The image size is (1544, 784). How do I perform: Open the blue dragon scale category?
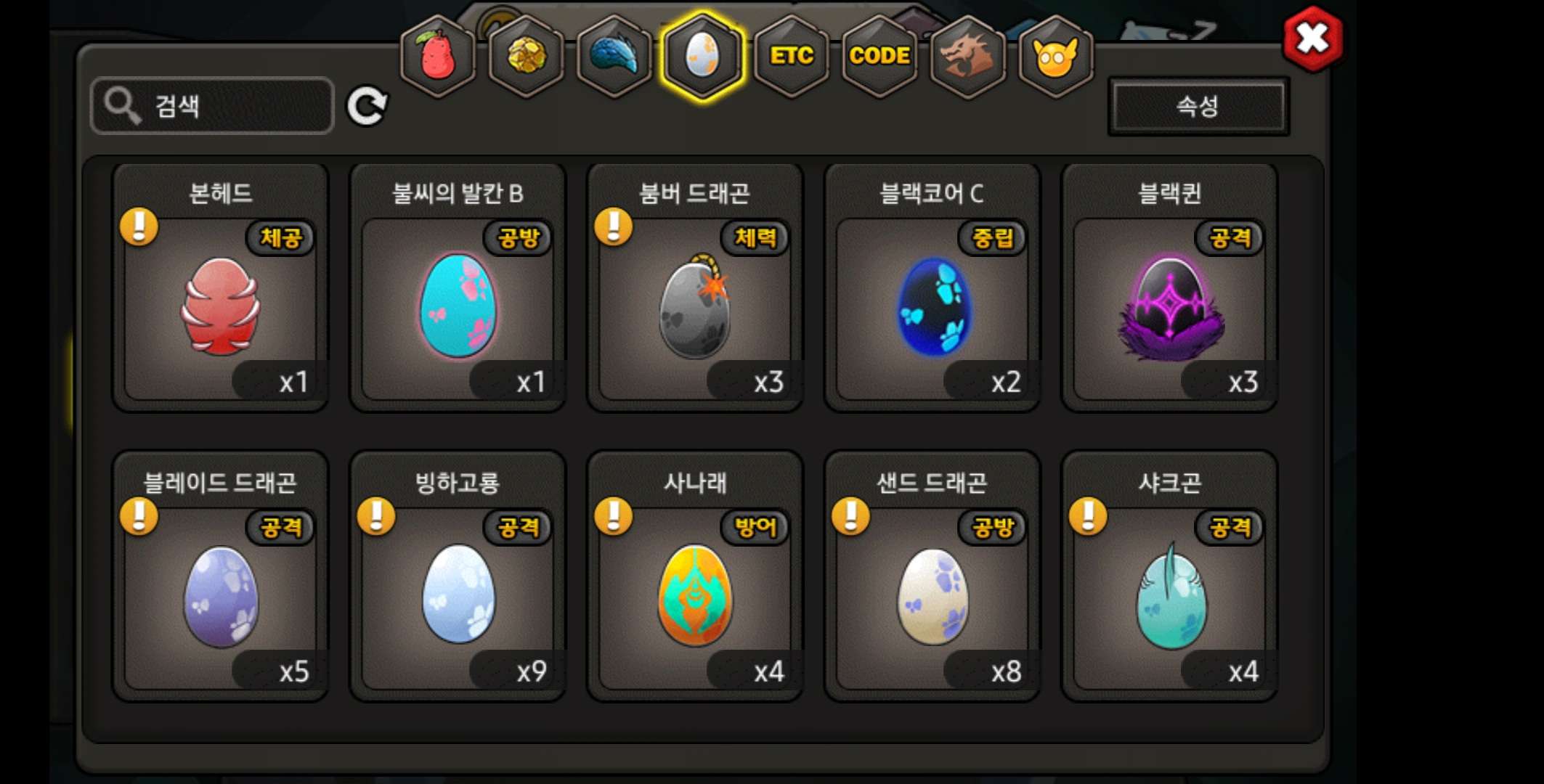coord(614,56)
